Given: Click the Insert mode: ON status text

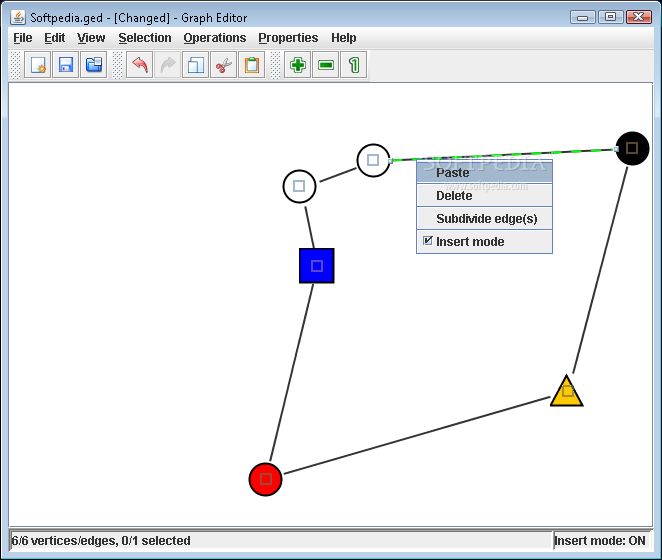Looking at the screenshot, I should click(x=600, y=541).
